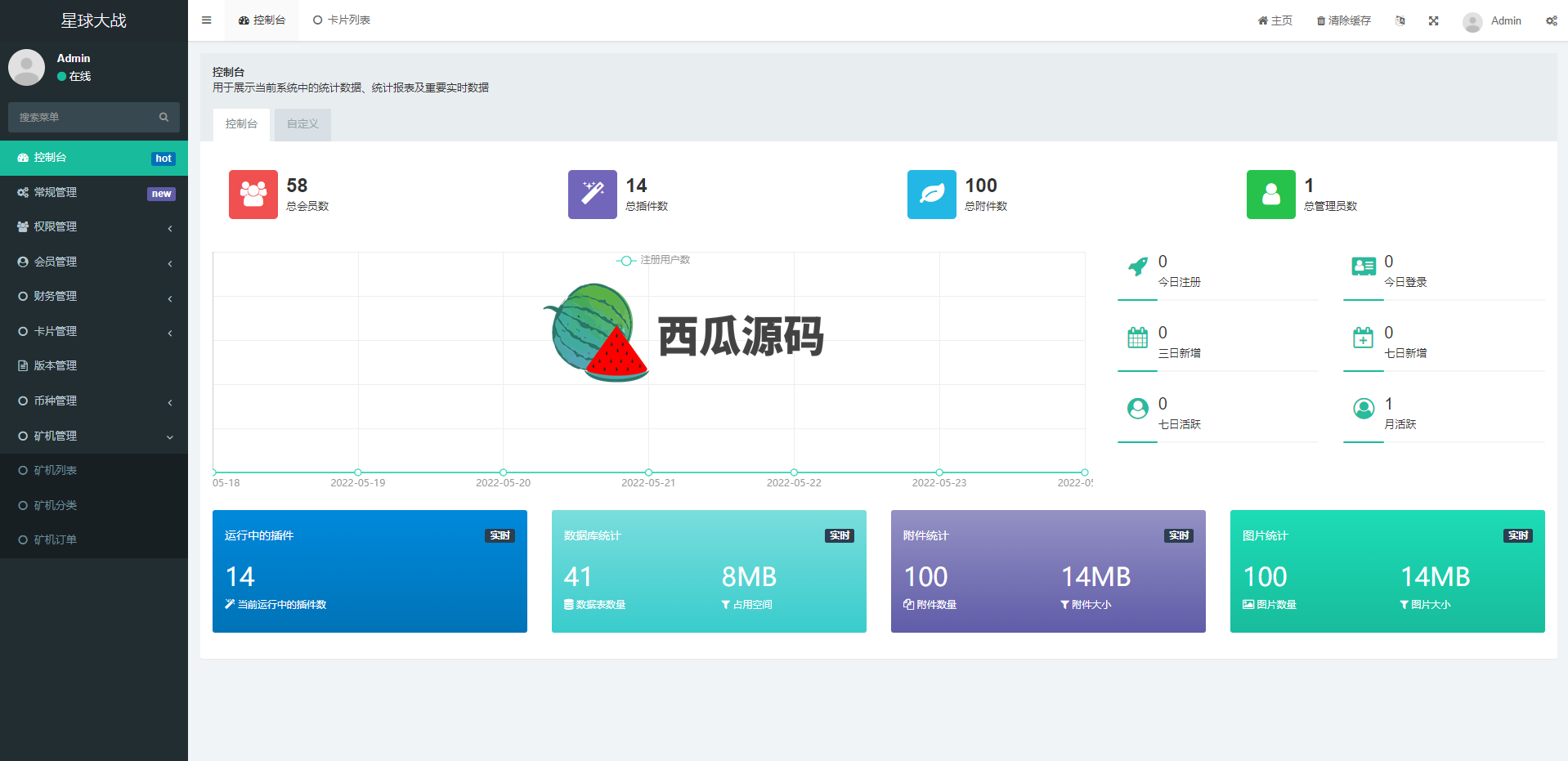Click the Admin avatar in top bar
Image resolution: width=1568 pixels, height=761 pixels.
click(x=1472, y=22)
